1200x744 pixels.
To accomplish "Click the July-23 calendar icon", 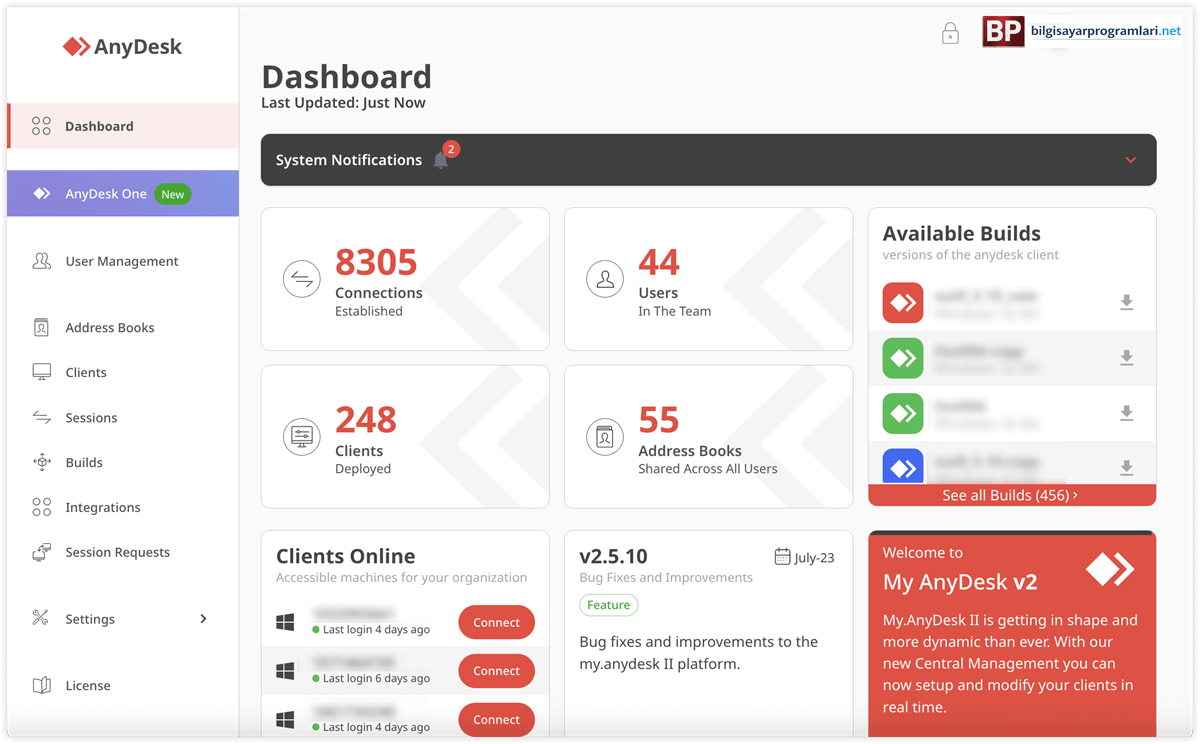I will point(783,557).
